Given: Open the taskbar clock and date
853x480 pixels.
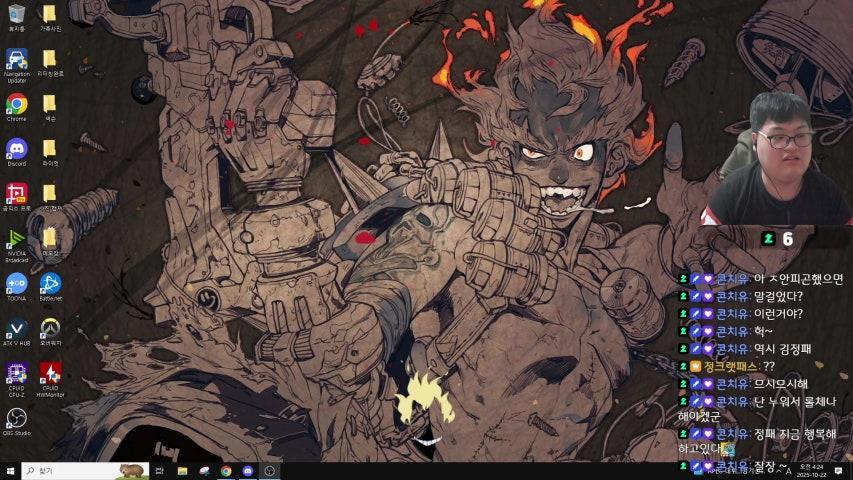Looking at the screenshot, I should click(811, 471).
